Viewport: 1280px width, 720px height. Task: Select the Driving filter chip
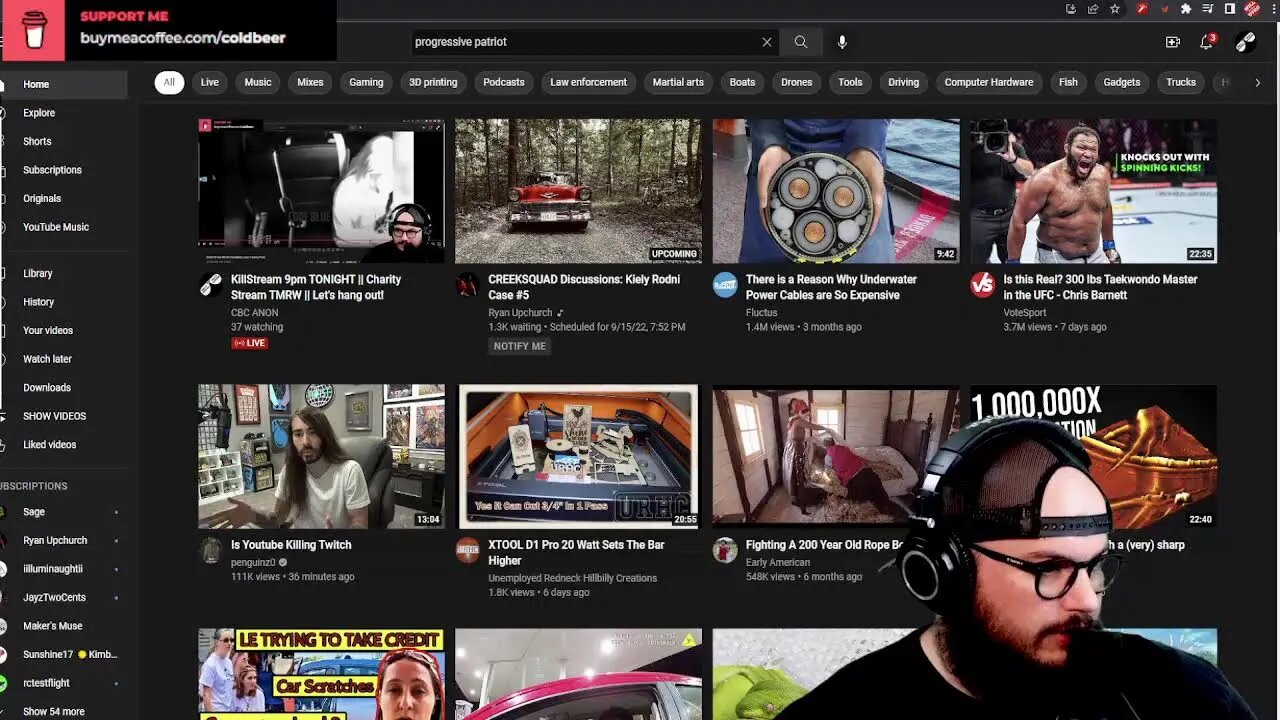903,82
